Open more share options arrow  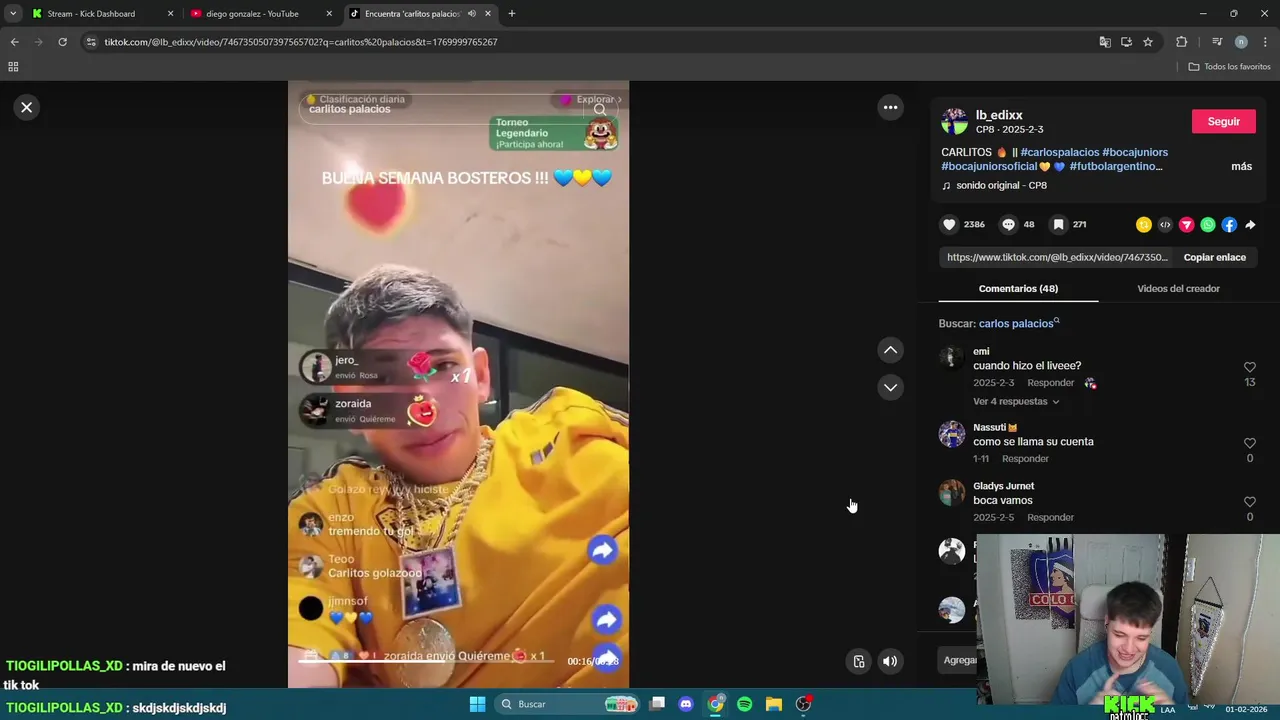1250,225
